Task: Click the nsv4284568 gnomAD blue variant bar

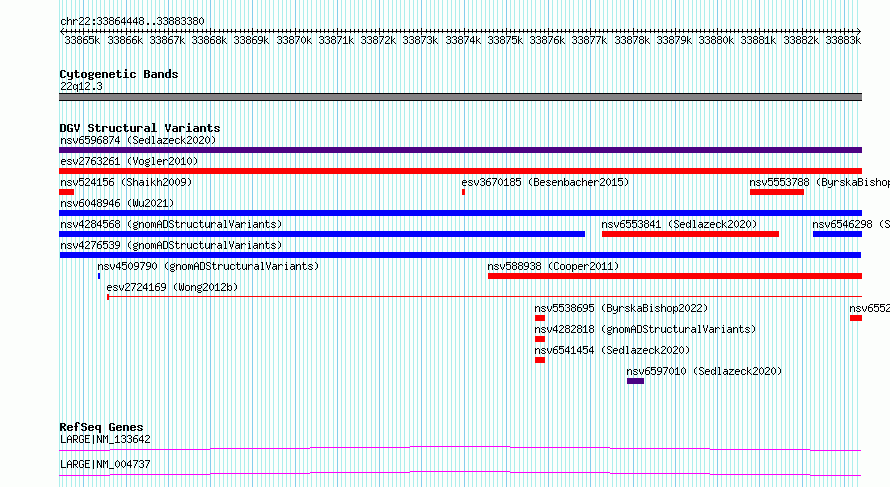Action: point(322,234)
